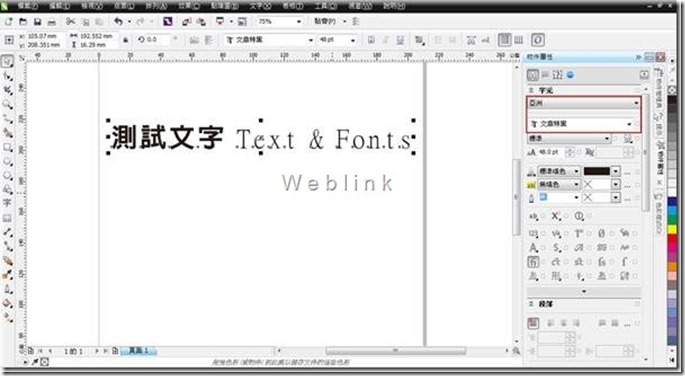Select the Freehand curve tool in toolbox
The image size is (685, 376).
(7, 118)
